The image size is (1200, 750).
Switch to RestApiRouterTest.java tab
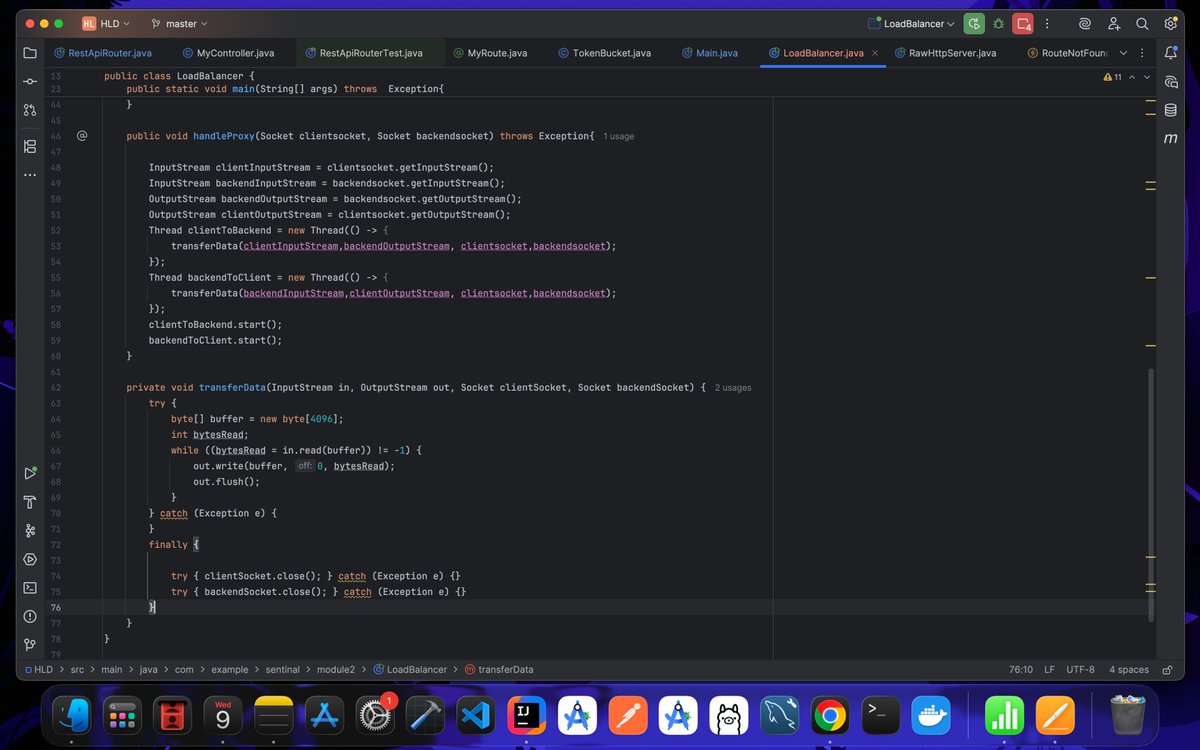pos(363,53)
